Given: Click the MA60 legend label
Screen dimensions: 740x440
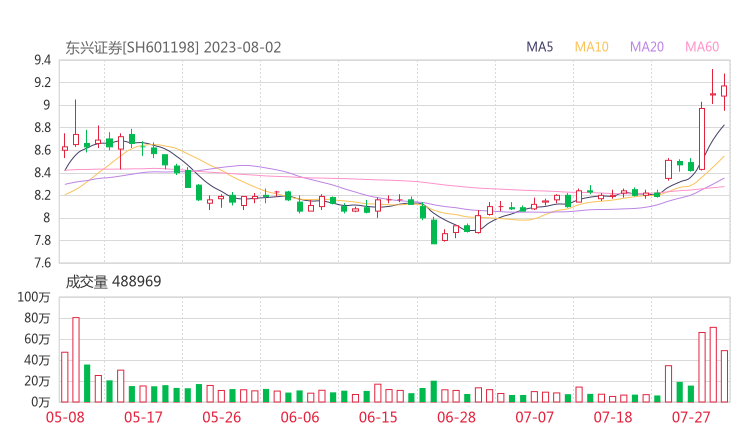Looking at the screenshot, I should 702,47.
